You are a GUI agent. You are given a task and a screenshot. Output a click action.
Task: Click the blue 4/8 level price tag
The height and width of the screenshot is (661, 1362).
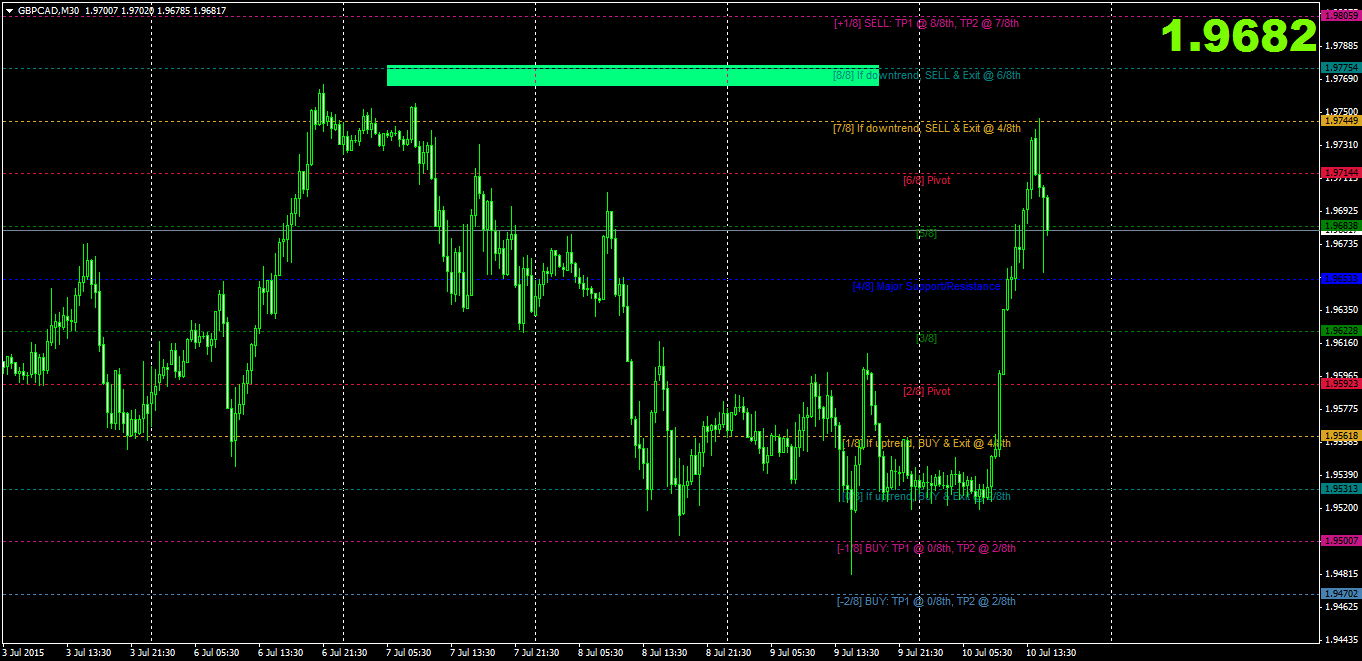click(x=1340, y=278)
